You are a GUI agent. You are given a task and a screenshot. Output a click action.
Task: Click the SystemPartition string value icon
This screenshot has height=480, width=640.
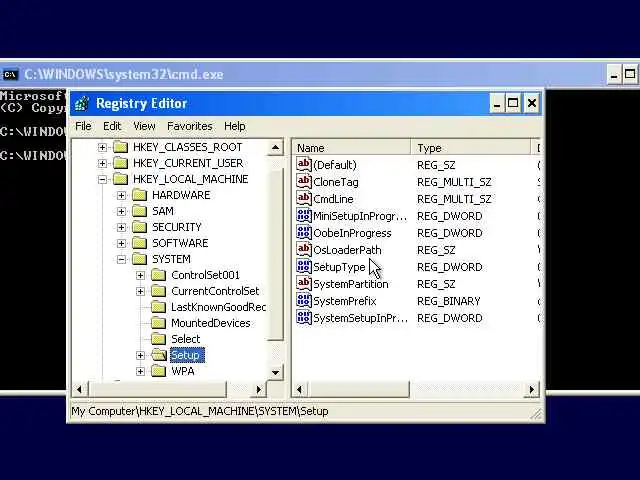(x=304, y=284)
